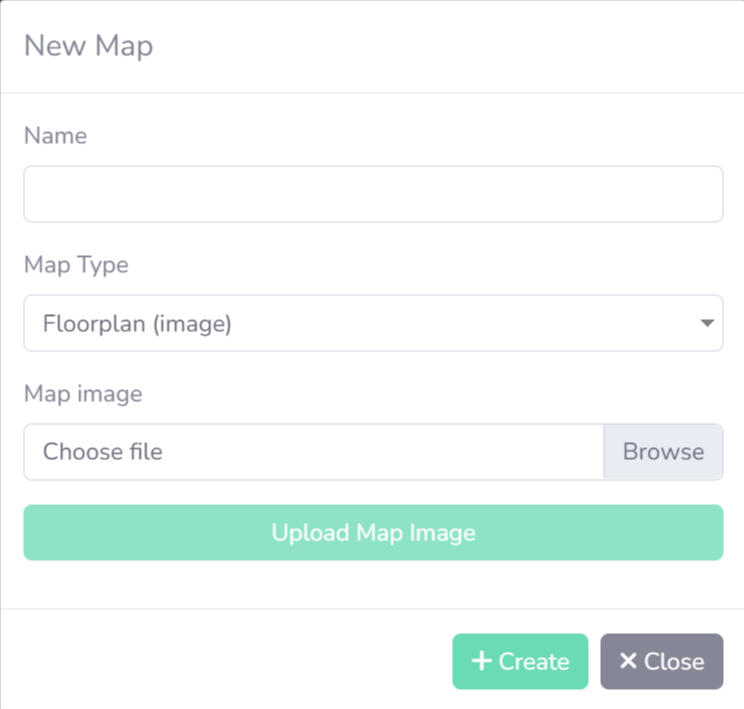
Task: Click the "Choose file" placeholder text
Action: 102,452
